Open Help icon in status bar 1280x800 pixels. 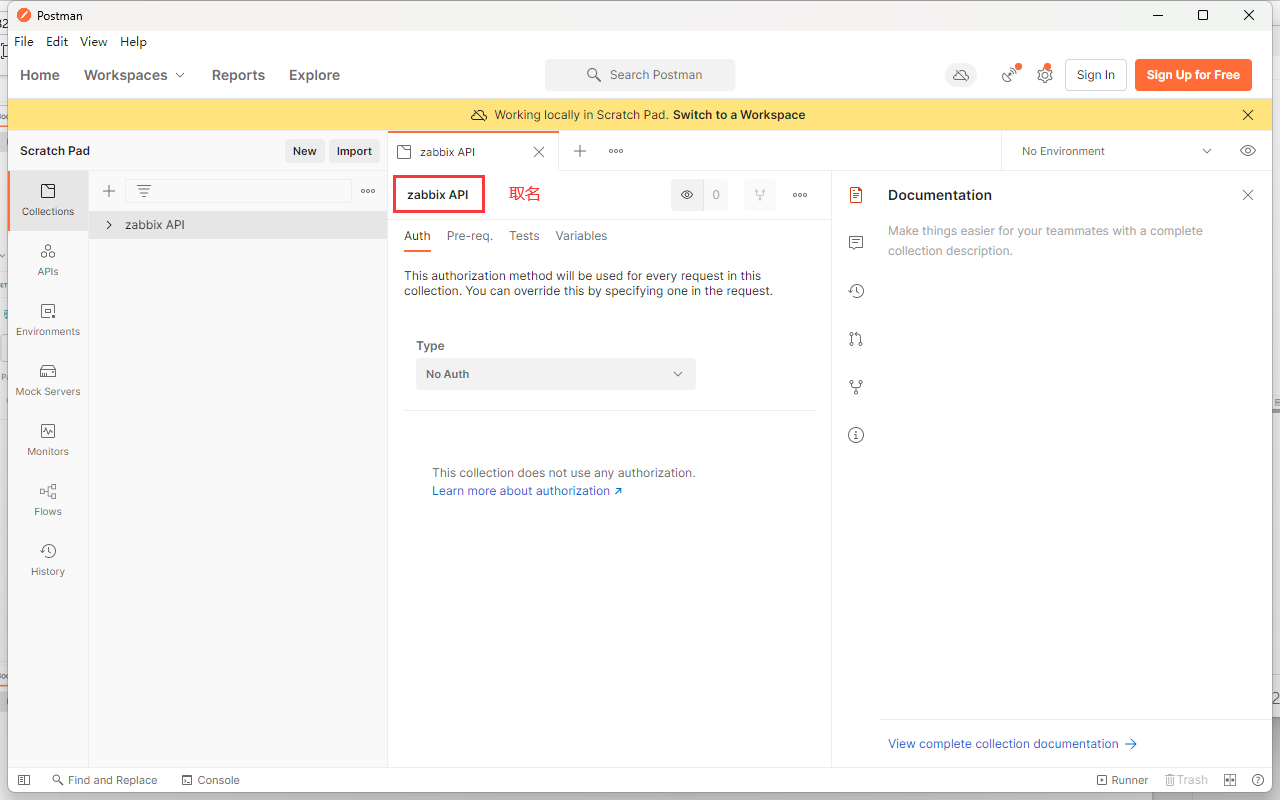tap(1258, 780)
